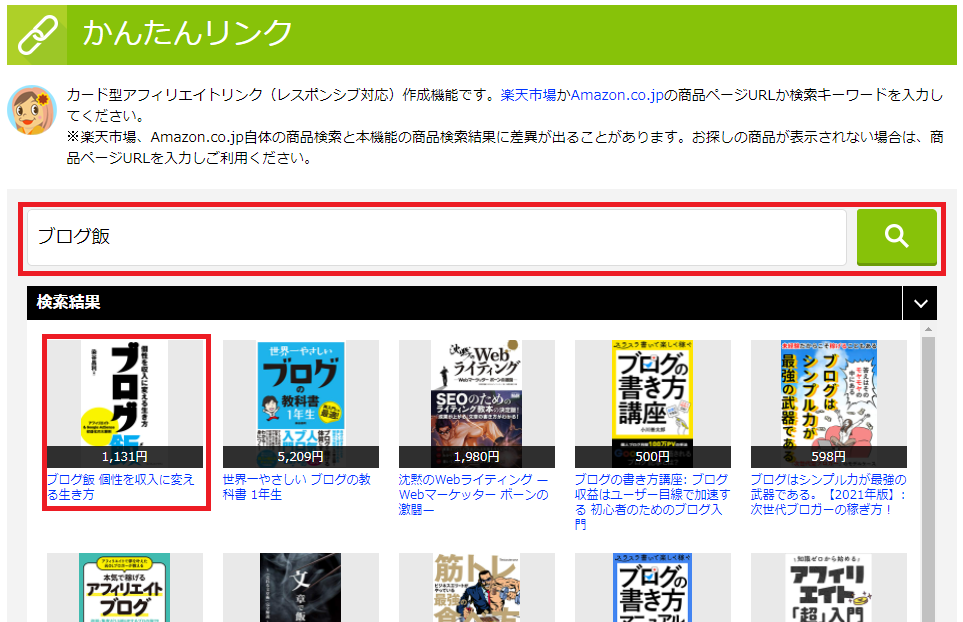Collapse the 検索結果 panel chevron
This screenshot has width=963, height=622.
click(x=920, y=303)
